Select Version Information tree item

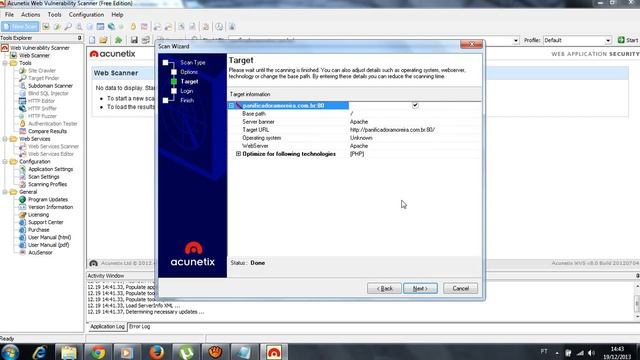(x=50, y=207)
